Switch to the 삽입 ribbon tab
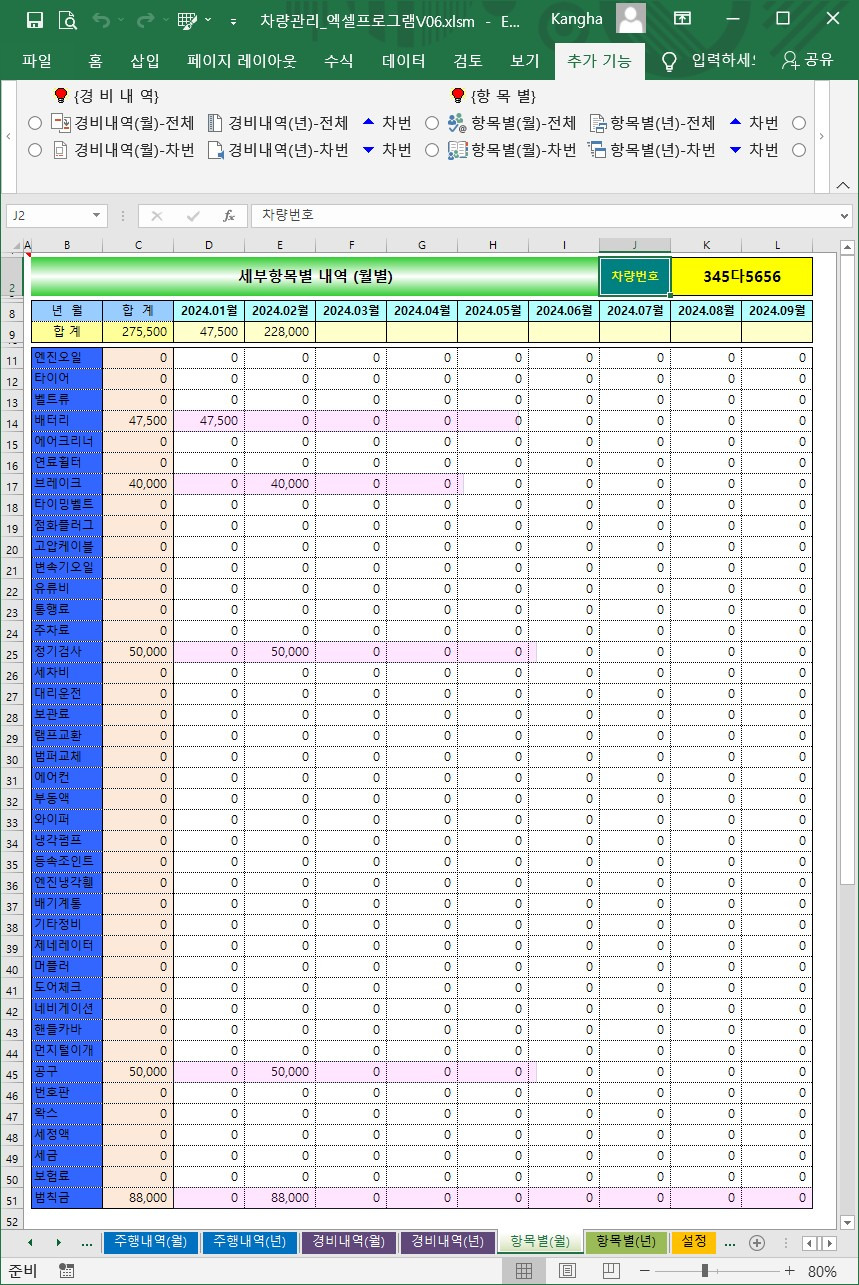The image size is (859, 1285). pyautogui.click(x=145, y=61)
